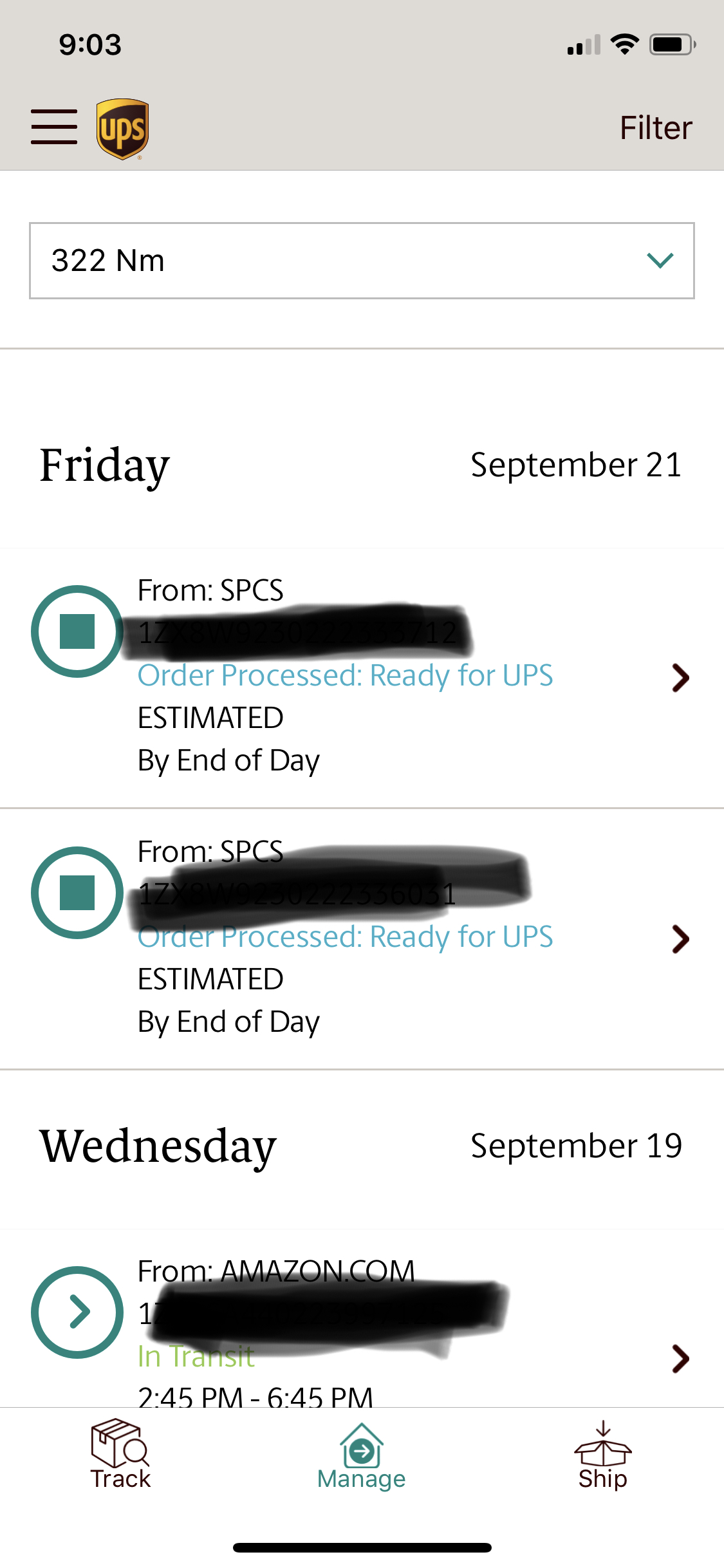Open first Order Processed: Ready for UPS link
This screenshot has width=724, height=1568.
[346, 676]
